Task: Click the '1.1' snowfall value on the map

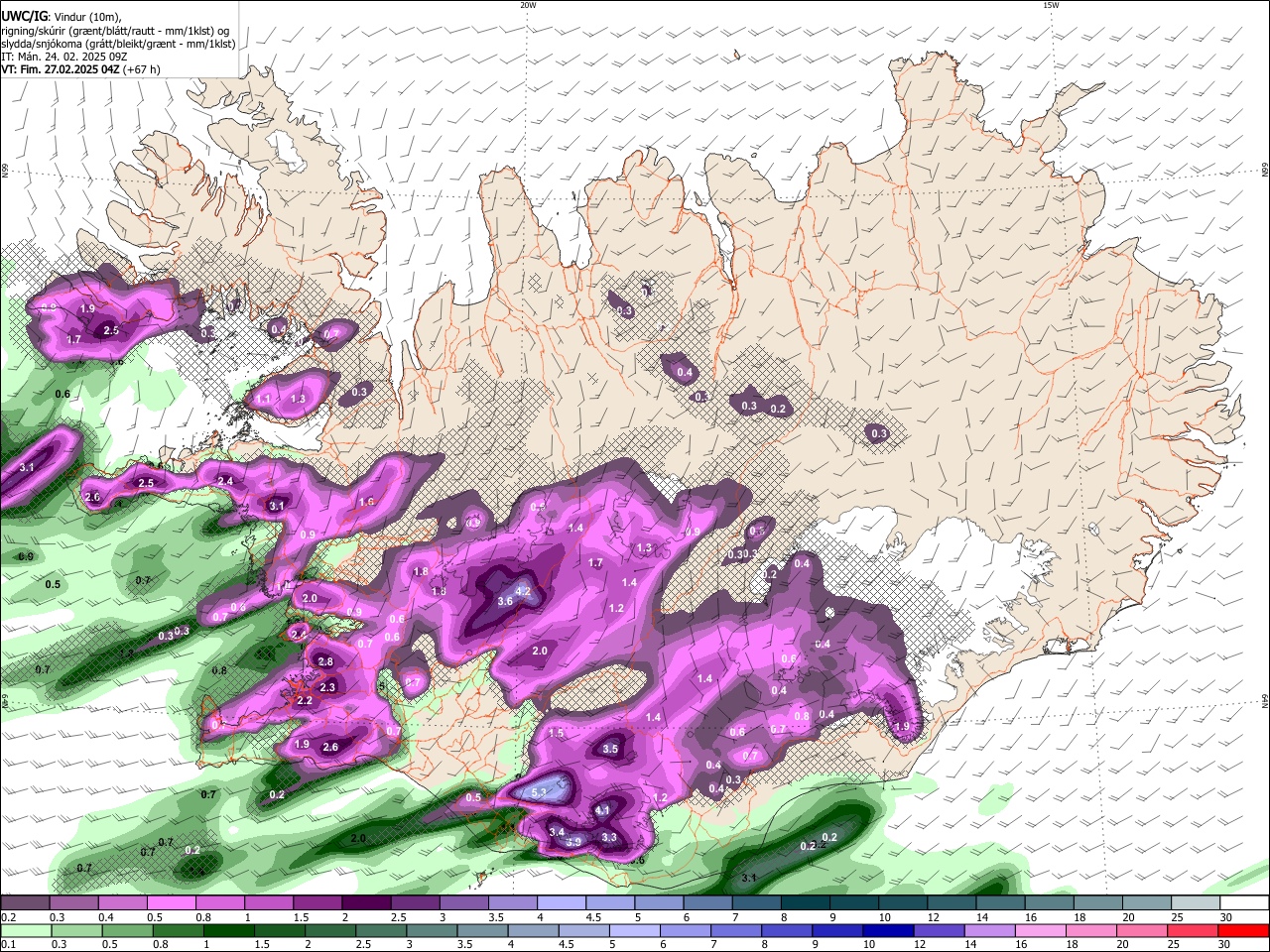Action: (263, 399)
